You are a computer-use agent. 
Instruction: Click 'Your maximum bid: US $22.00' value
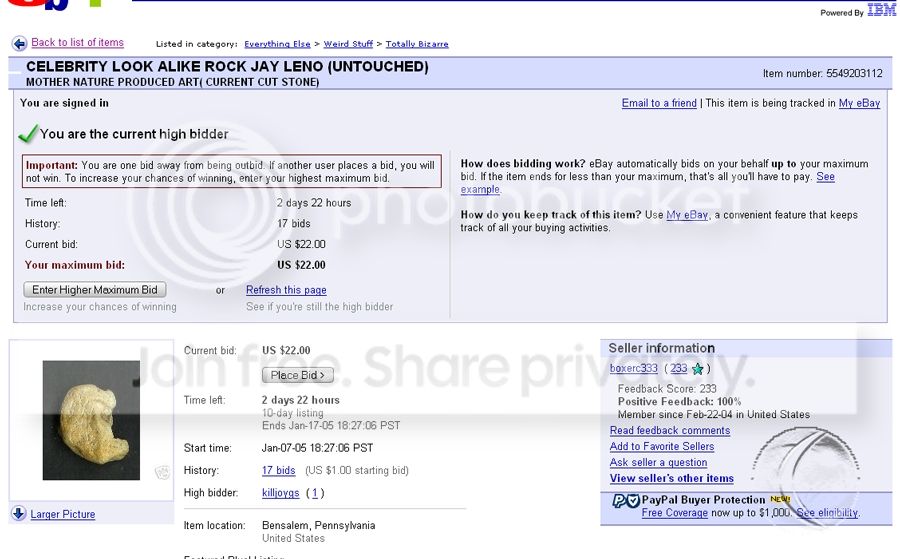(x=301, y=265)
